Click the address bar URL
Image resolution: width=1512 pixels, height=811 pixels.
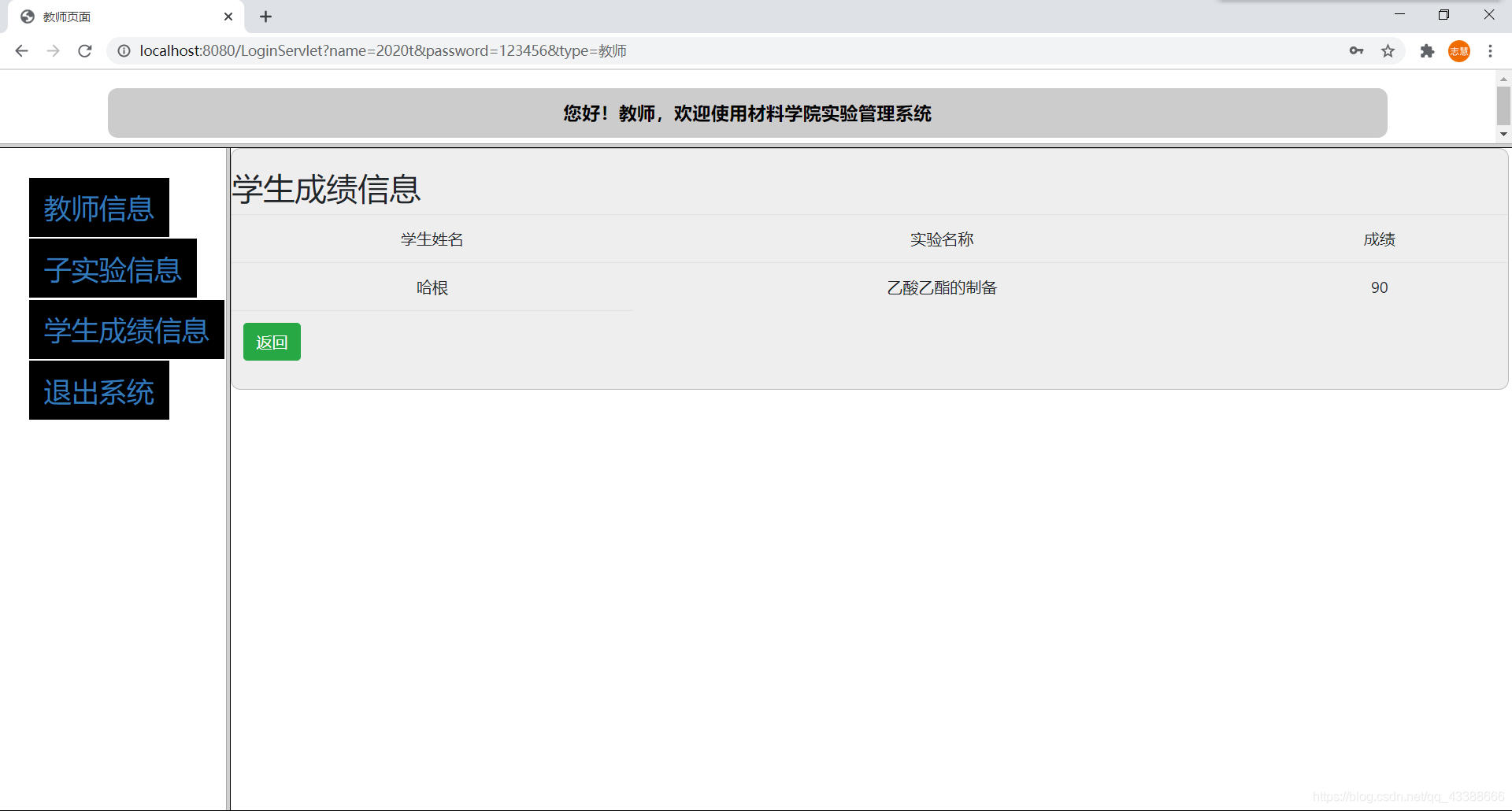pos(384,51)
